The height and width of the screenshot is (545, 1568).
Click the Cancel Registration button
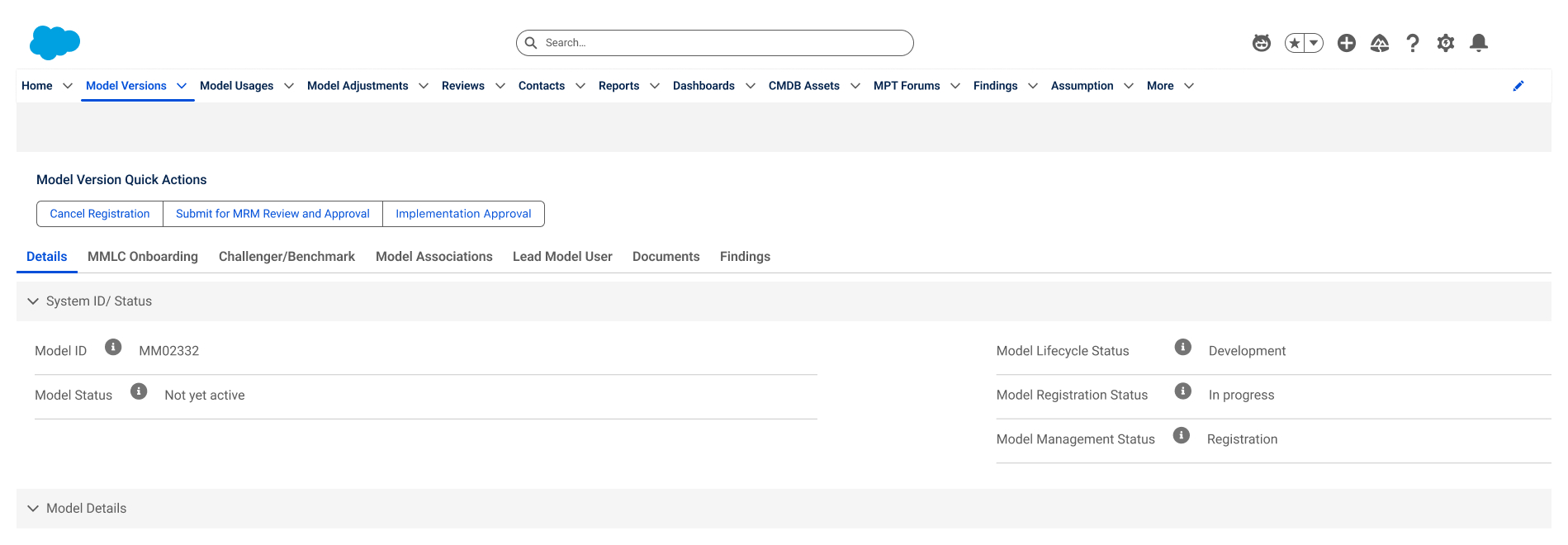coord(100,214)
